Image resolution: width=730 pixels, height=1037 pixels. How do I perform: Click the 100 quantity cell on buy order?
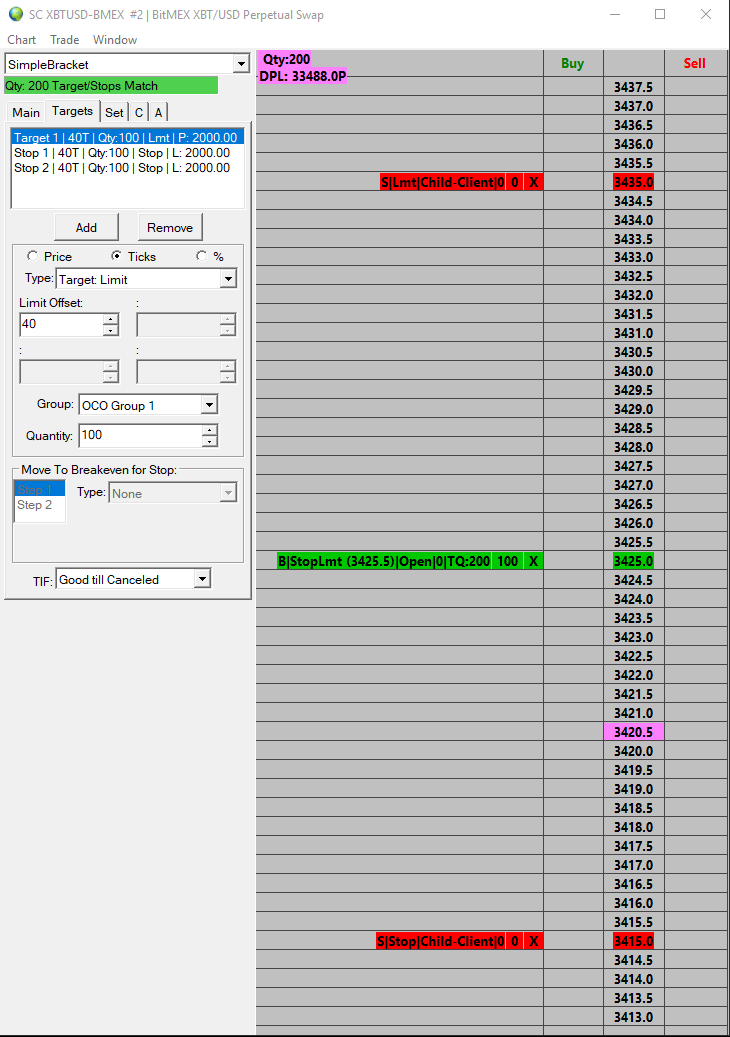pyautogui.click(x=508, y=561)
